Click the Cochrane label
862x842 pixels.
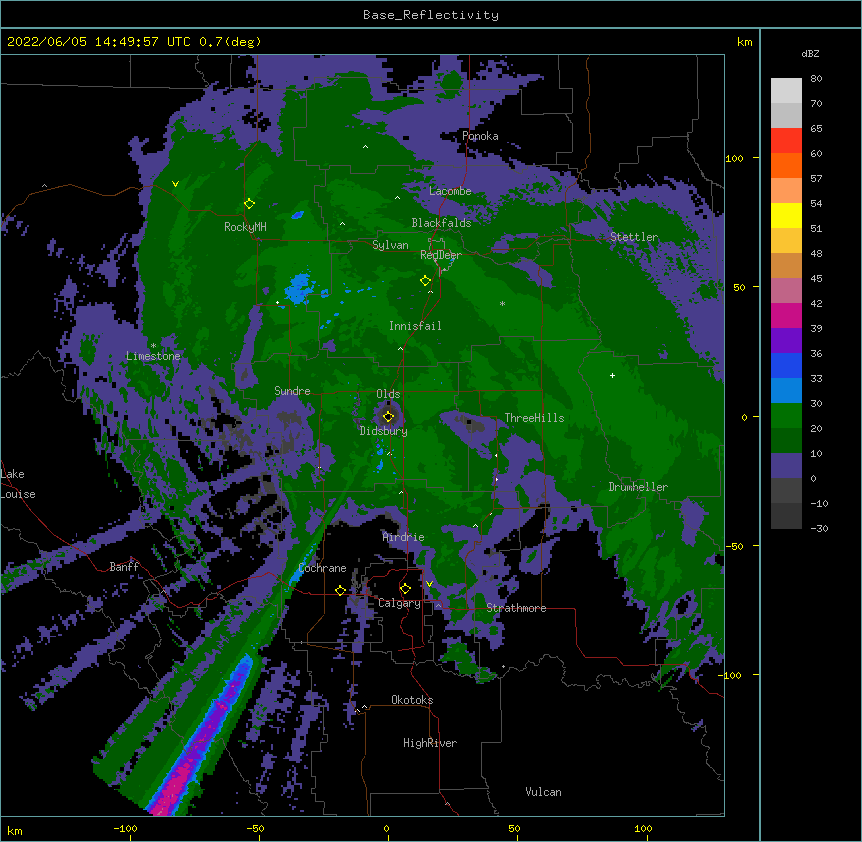322,568
